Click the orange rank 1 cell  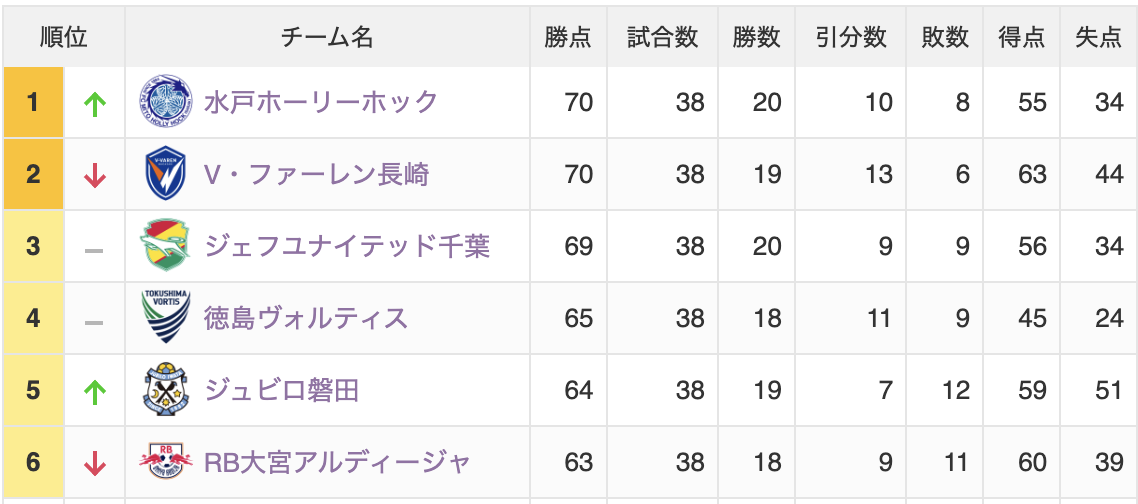(33, 102)
